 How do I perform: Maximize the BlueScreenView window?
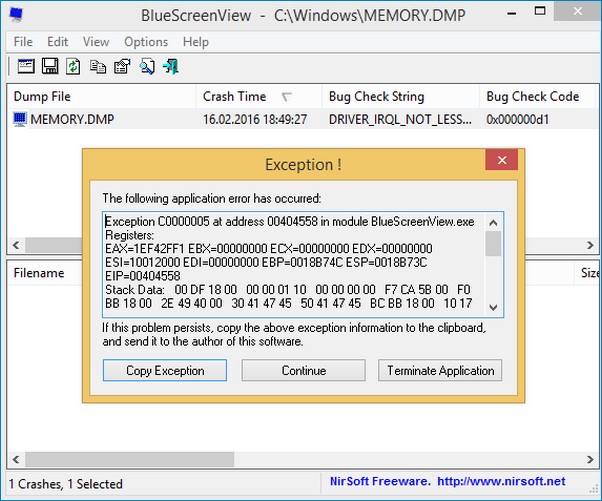click(540, 12)
